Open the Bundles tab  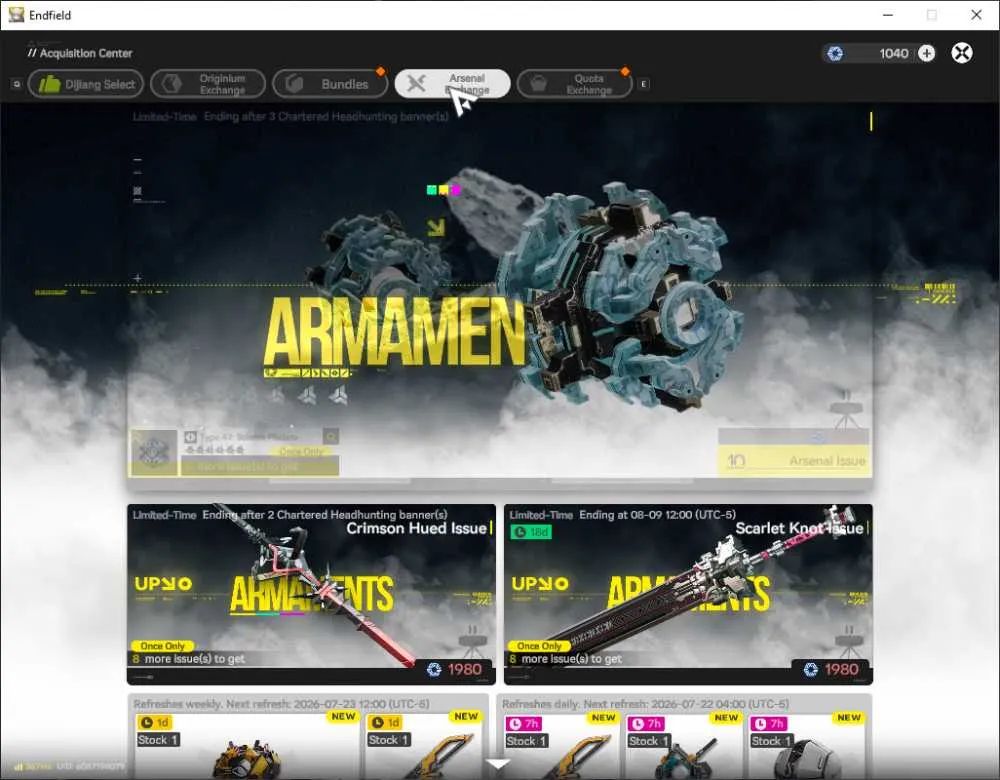click(330, 84)
